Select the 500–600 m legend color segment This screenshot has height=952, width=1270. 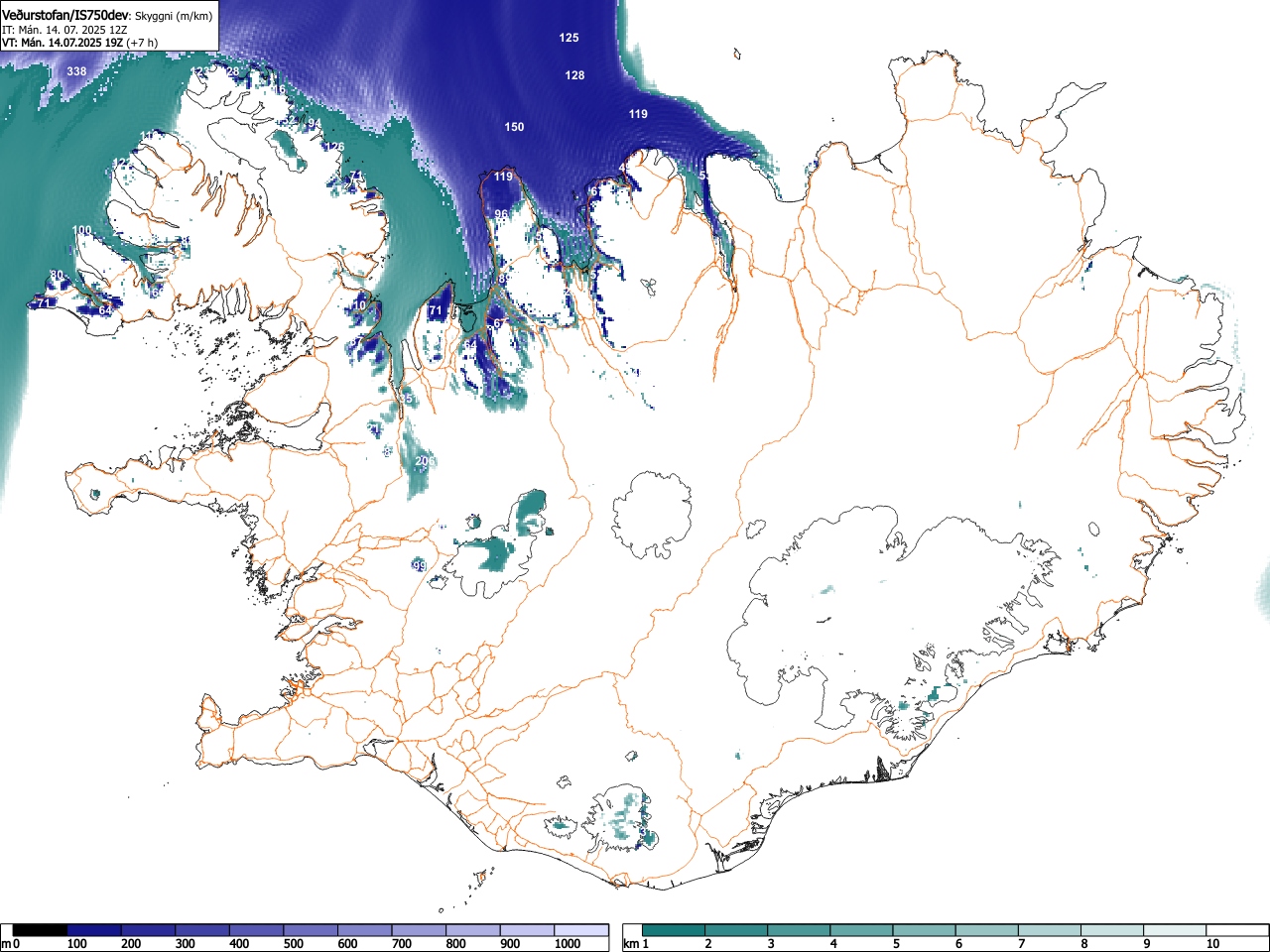[x=311, y=930]
